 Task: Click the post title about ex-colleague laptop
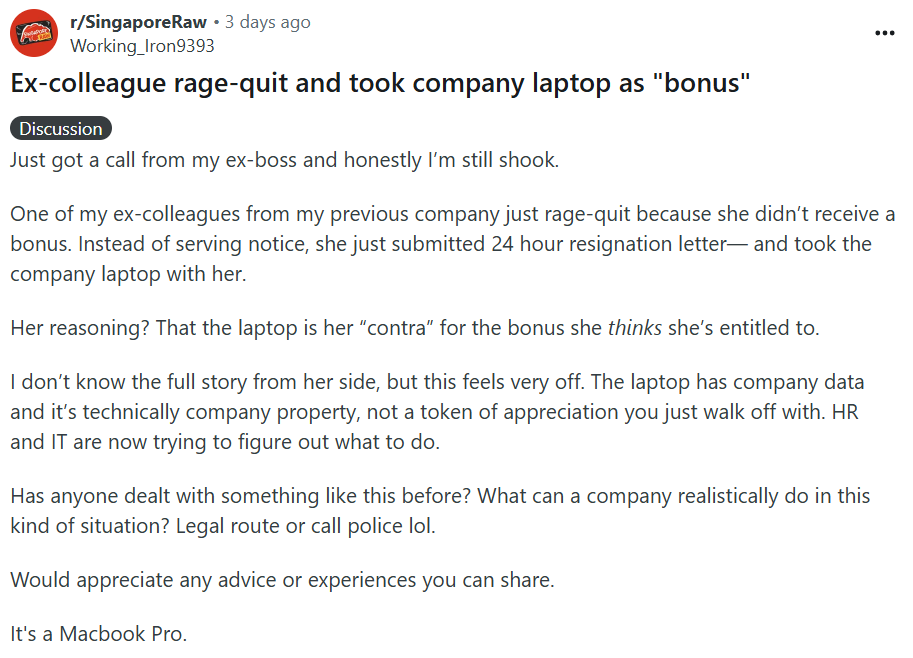(380, 83)
